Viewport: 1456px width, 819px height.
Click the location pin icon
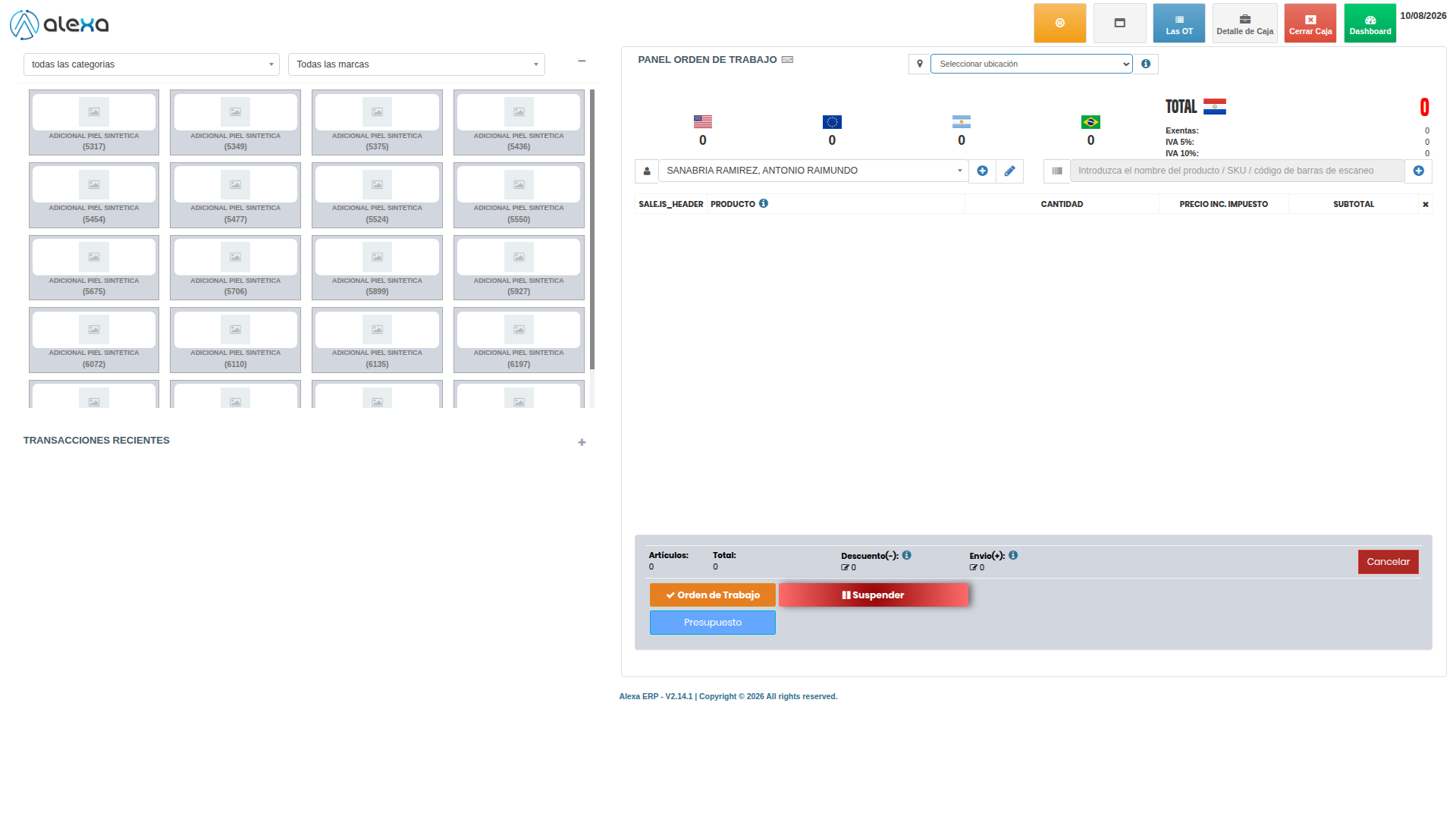tap(919, 64)
